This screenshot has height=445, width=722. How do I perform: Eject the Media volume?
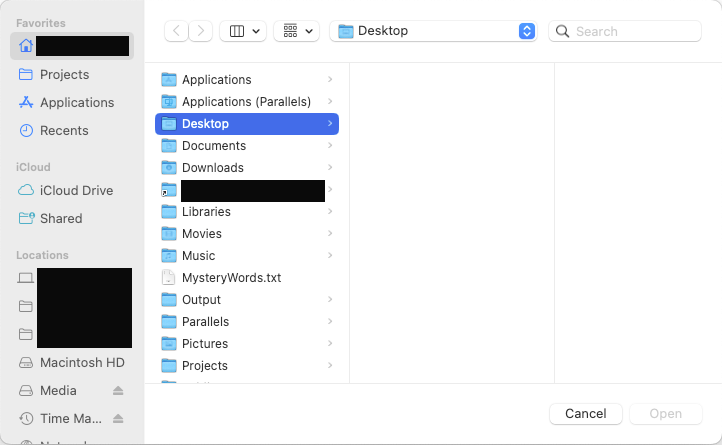coord(118,390)
